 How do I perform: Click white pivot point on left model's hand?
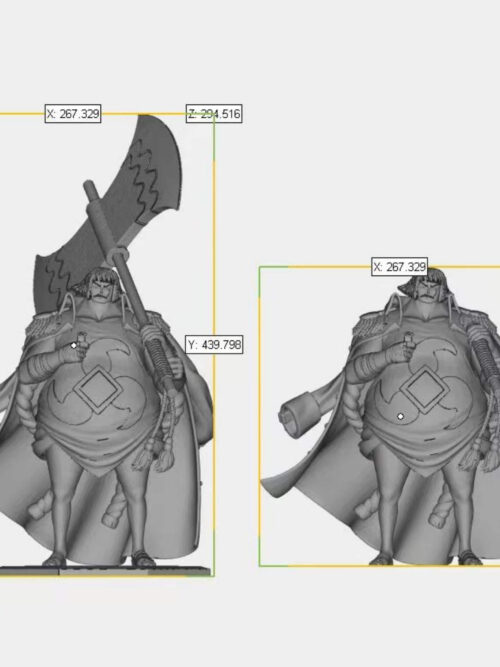pyautogui.click(x=74, y=345)
